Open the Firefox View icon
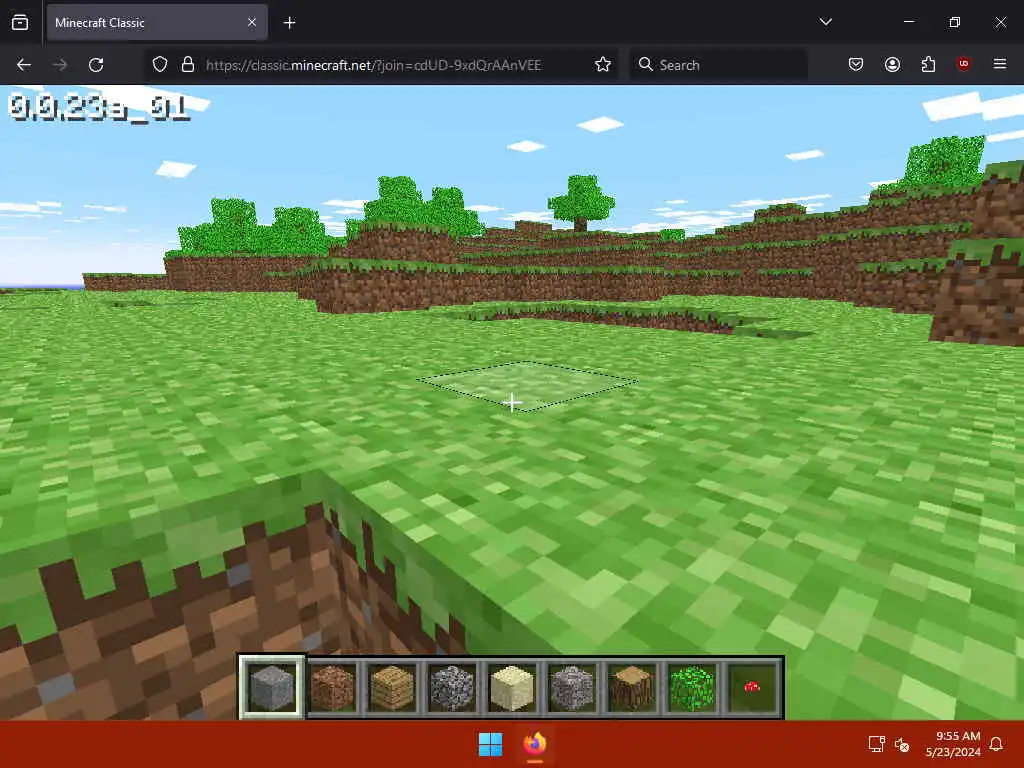This screenshot has width=1024, height=768. tap(20, 22)
